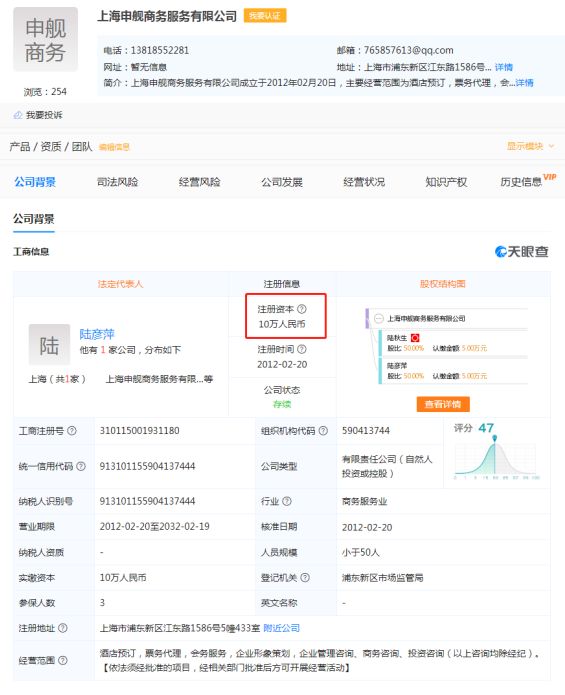
Task: Click the 股权结构图 header
Action: click(443, 284)
